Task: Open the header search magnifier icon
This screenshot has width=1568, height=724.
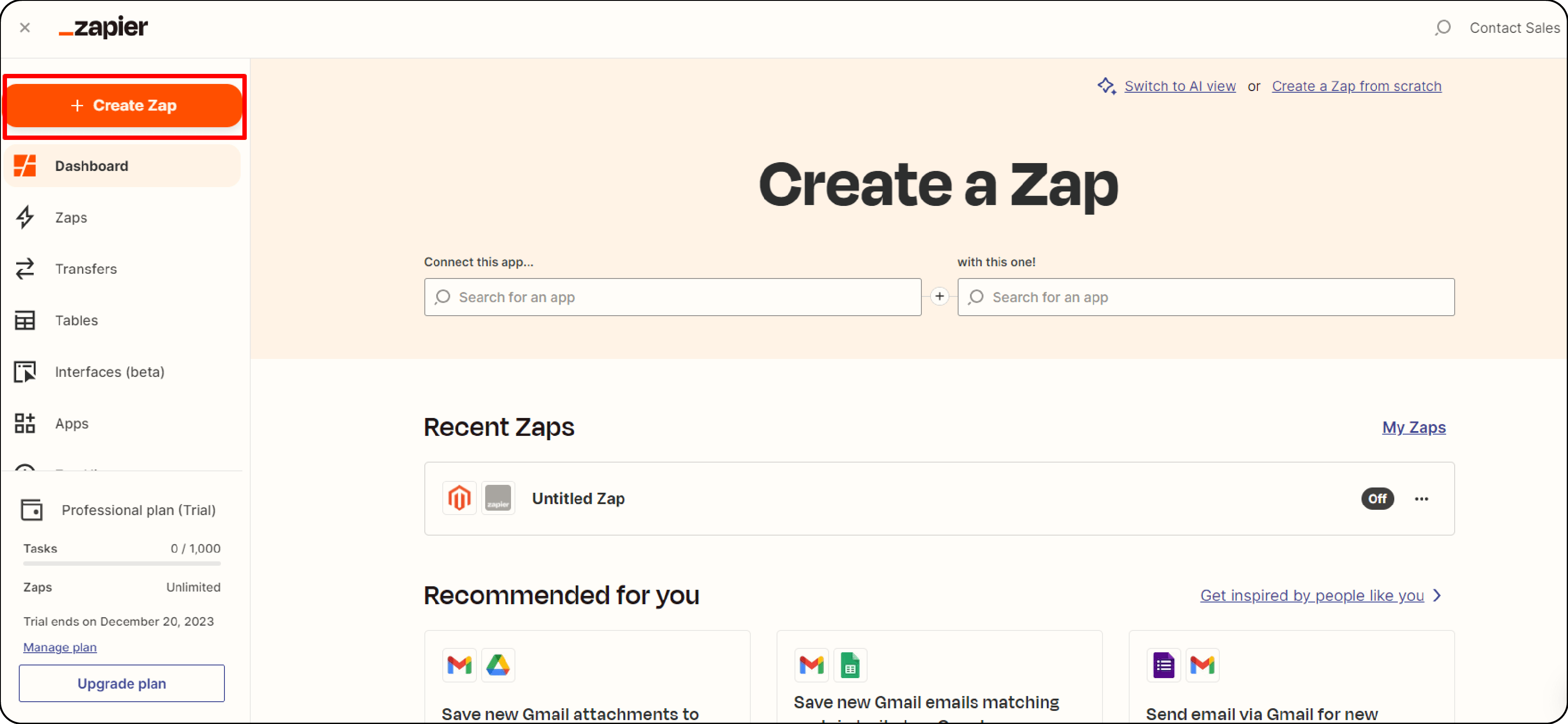Action: point(1442,28)
